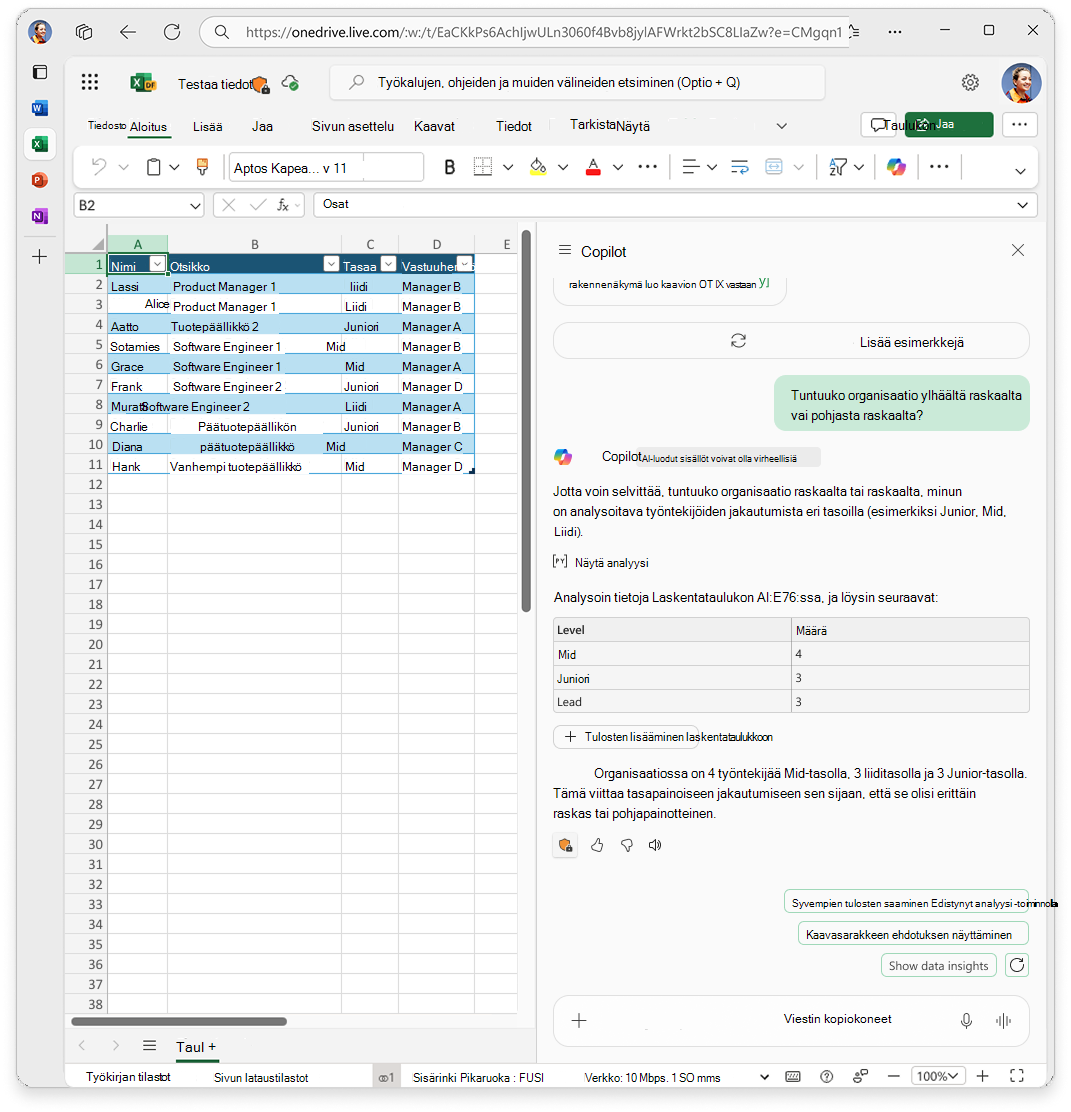Viewport: 1071px width, 1112px height.
Task: Zoom out with the minus button
Action: pos(894,1076)
